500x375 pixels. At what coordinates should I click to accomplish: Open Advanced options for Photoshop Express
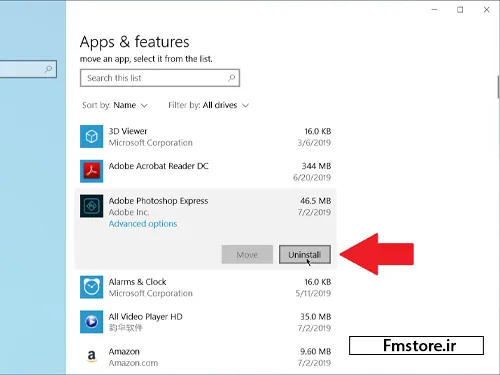[143, 224]
